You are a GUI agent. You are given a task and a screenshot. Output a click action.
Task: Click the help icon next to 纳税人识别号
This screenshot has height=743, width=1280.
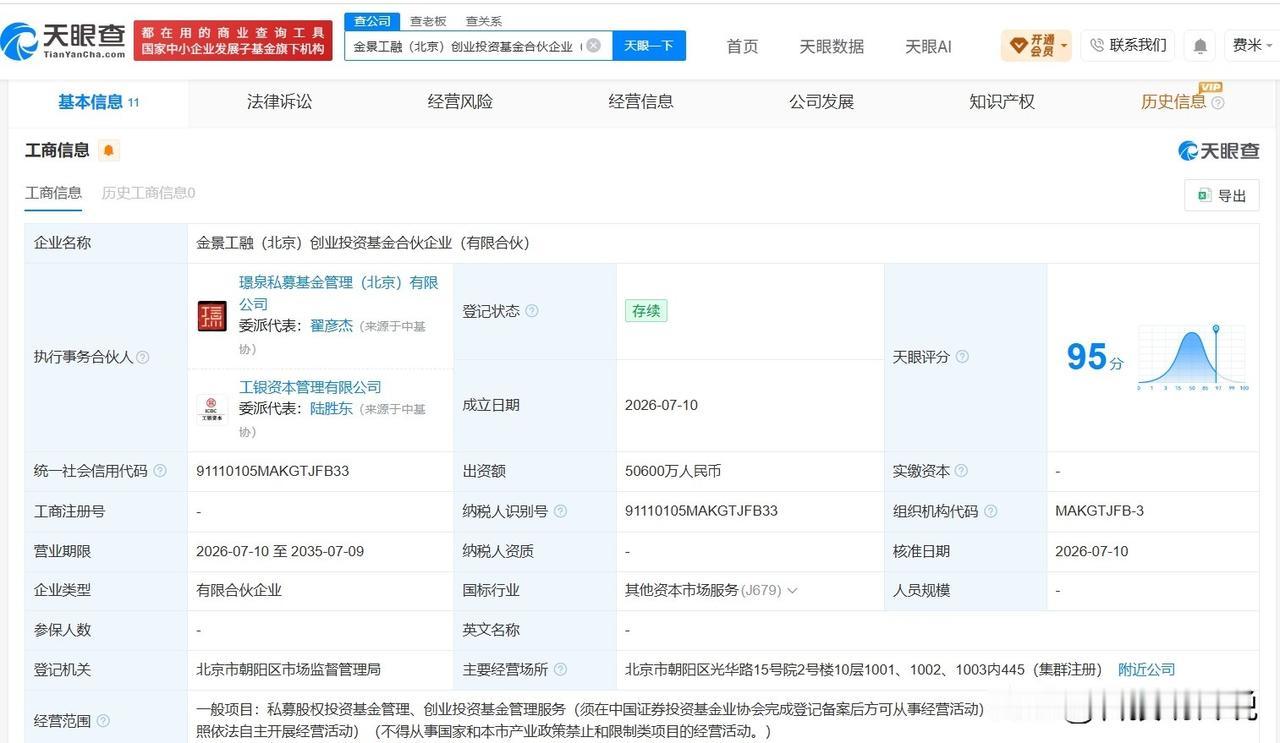coord(560,511)
